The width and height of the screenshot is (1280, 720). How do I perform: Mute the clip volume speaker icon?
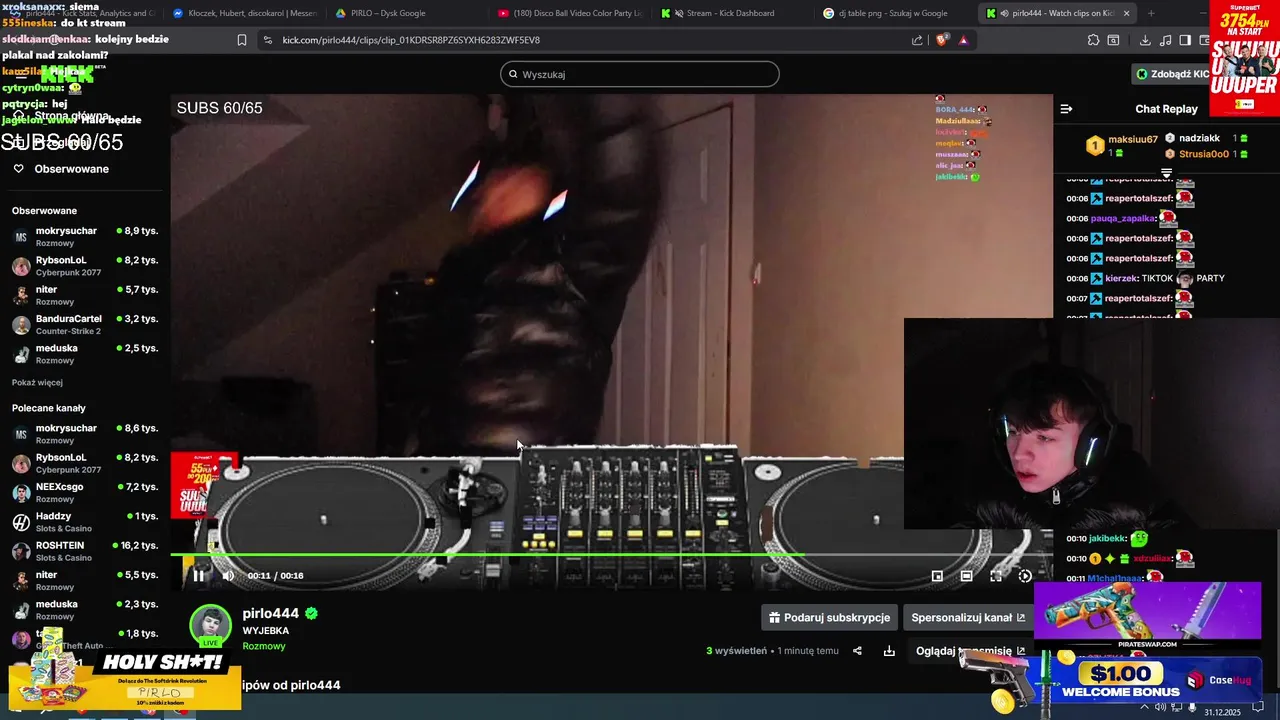coord(228,575)
